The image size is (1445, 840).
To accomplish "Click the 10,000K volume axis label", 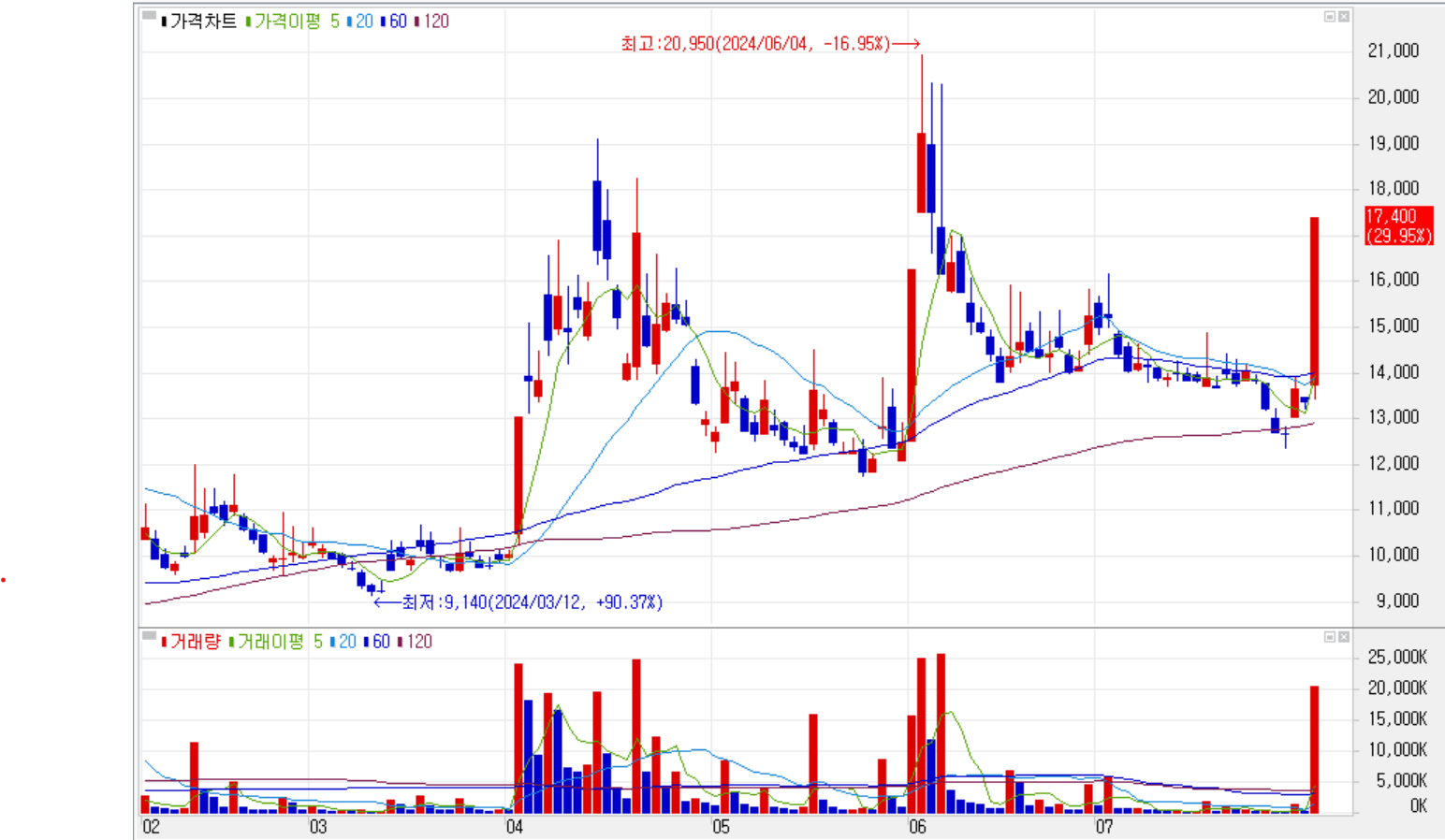I will pos(1397,750).
